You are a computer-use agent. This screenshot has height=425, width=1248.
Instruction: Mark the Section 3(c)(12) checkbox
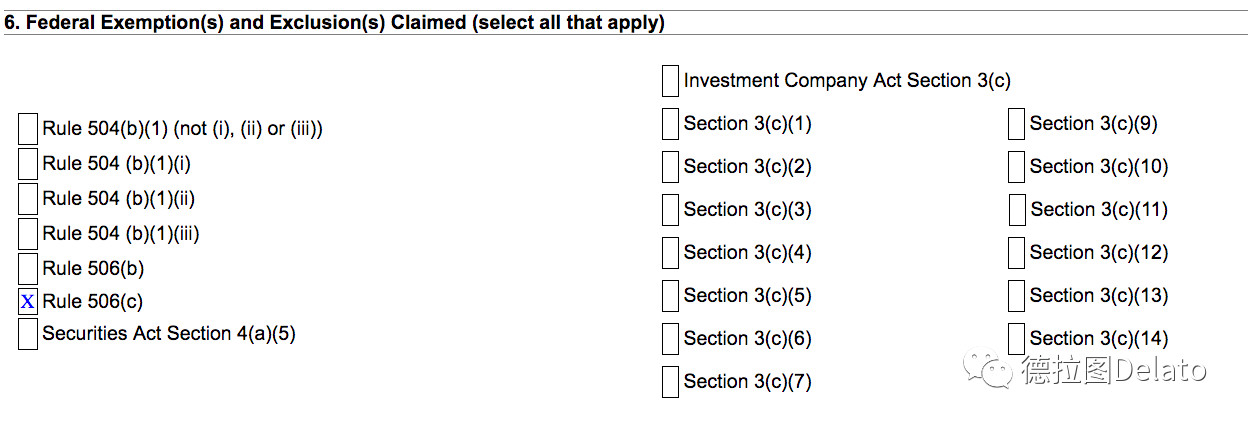coord(1016,253)
